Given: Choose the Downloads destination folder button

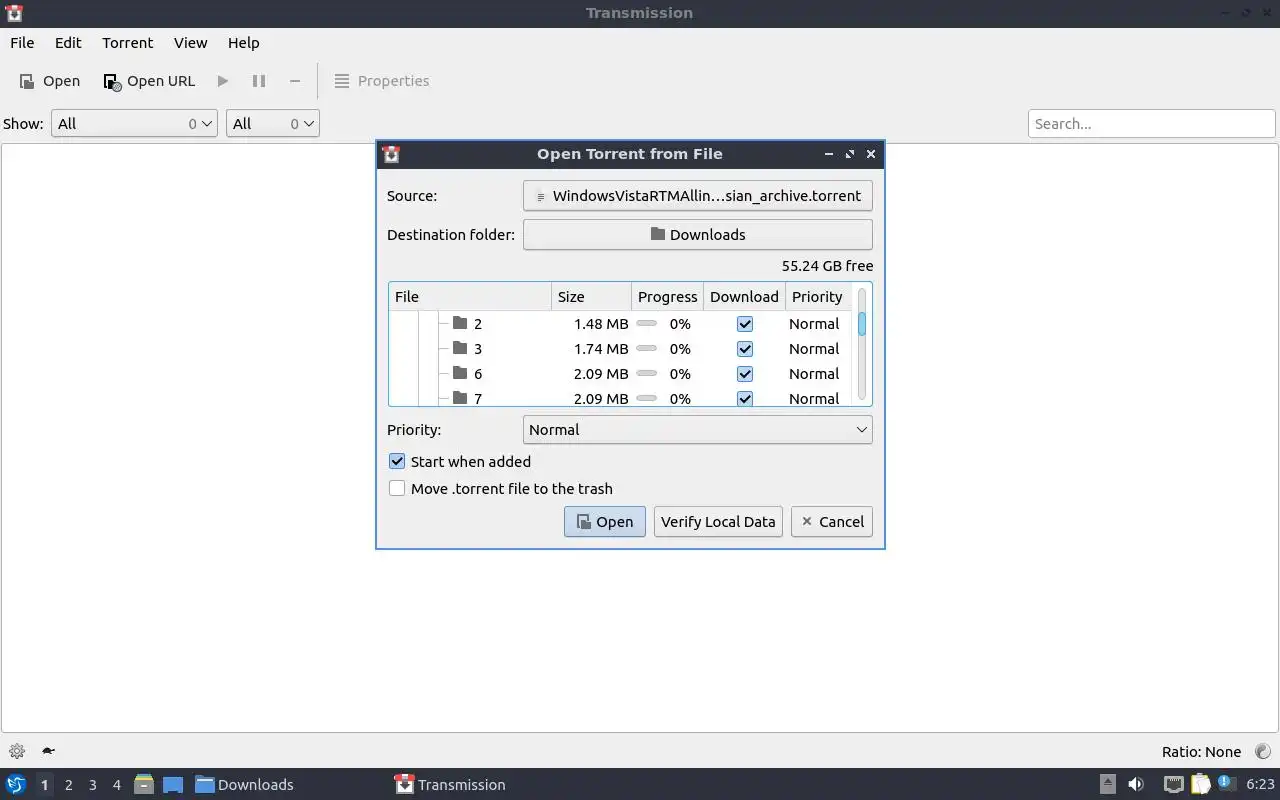Looking at the screenshot, I should 697,235.
